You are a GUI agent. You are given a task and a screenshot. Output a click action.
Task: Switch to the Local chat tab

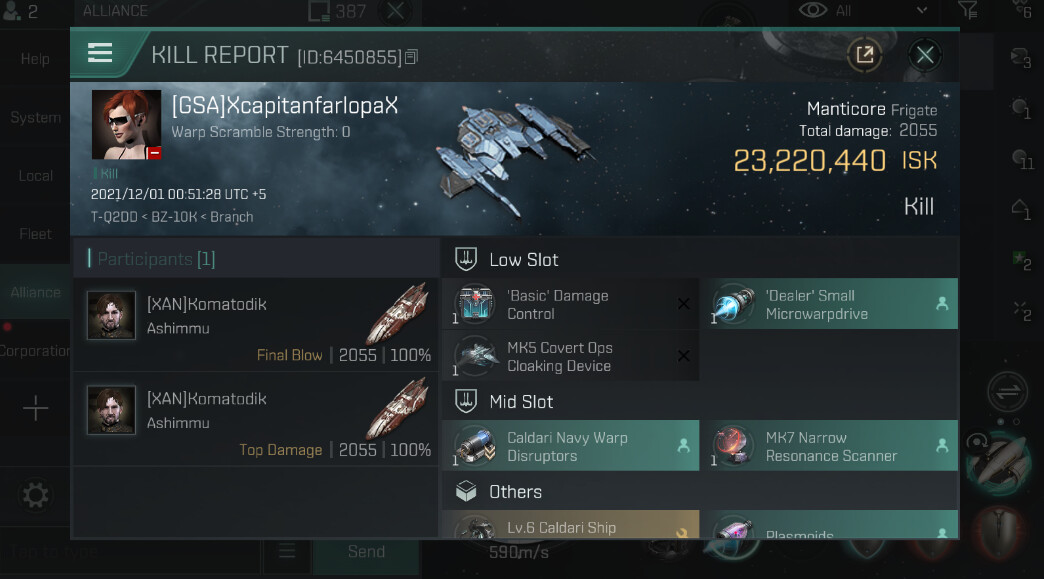(x=36, y=176)
